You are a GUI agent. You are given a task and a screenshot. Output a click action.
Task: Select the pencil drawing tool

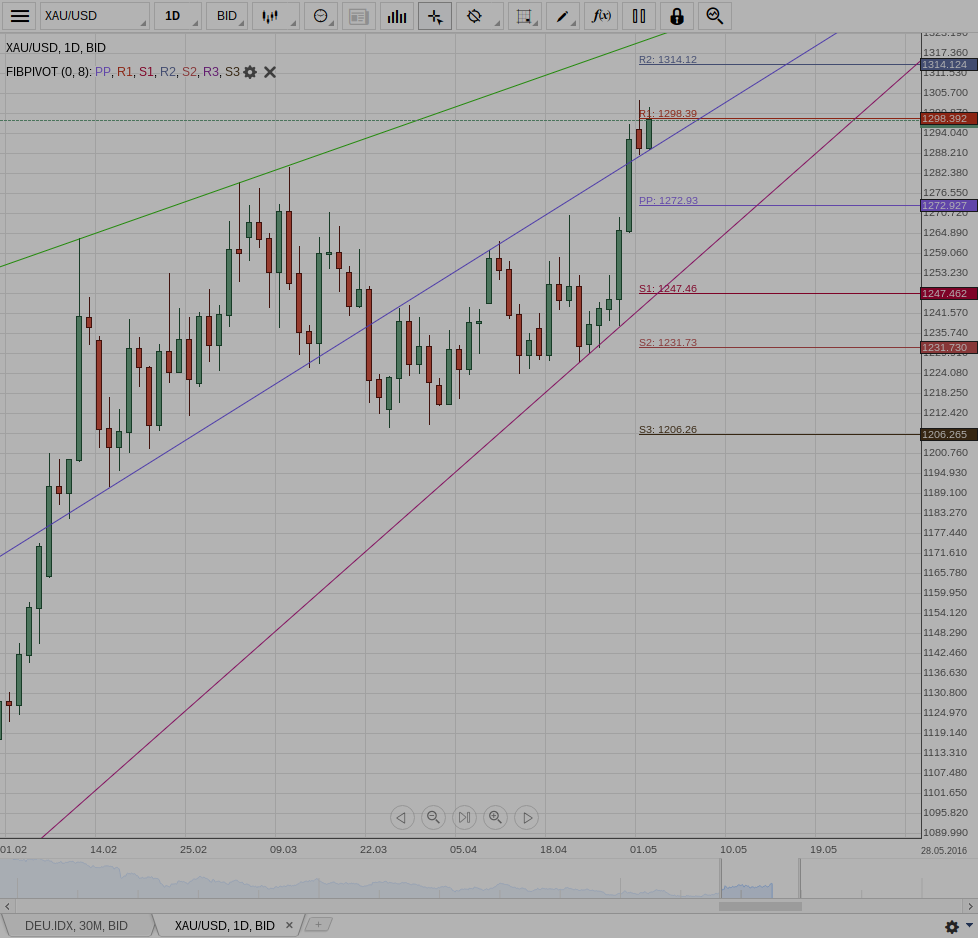pyautogui.click(x=563, y=16)
